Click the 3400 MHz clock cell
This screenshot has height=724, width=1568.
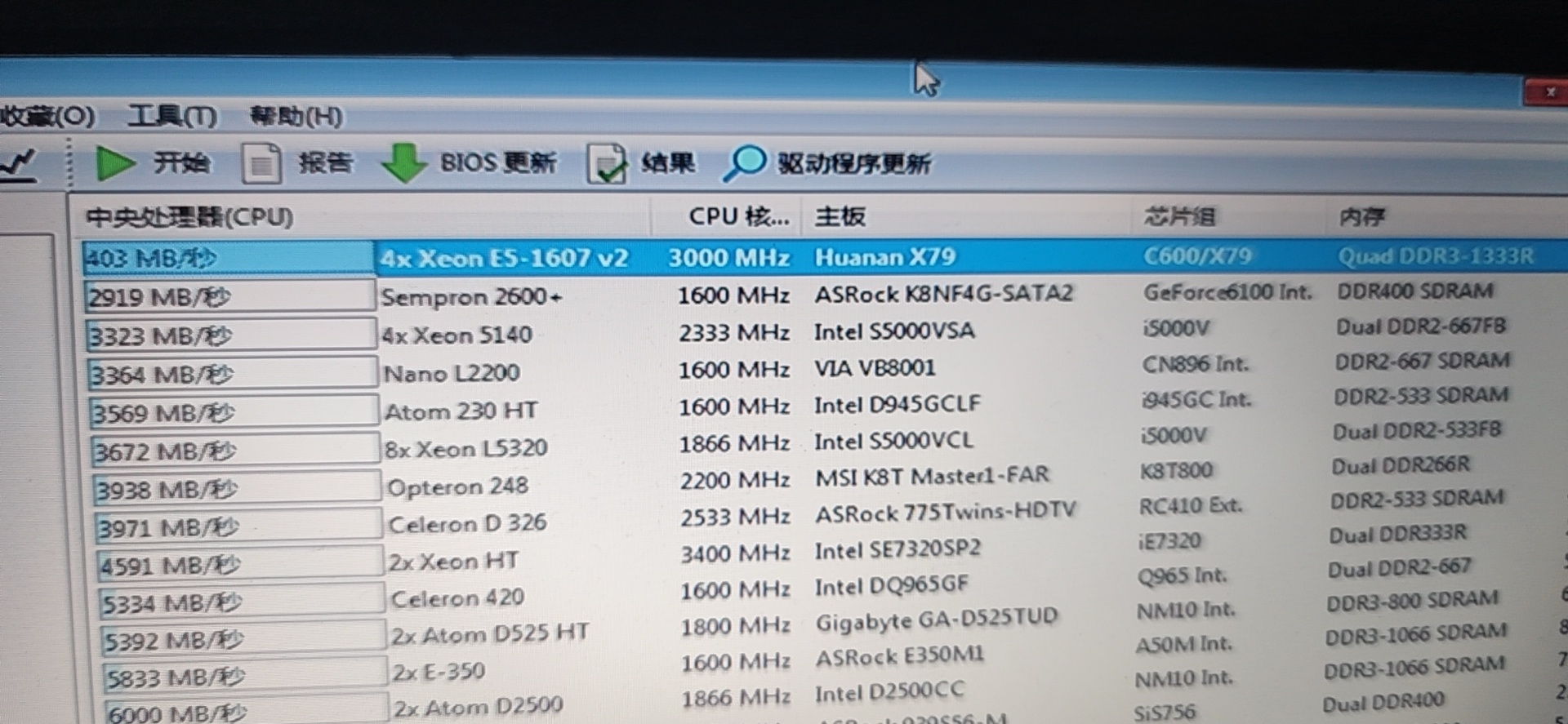[736, 554]
